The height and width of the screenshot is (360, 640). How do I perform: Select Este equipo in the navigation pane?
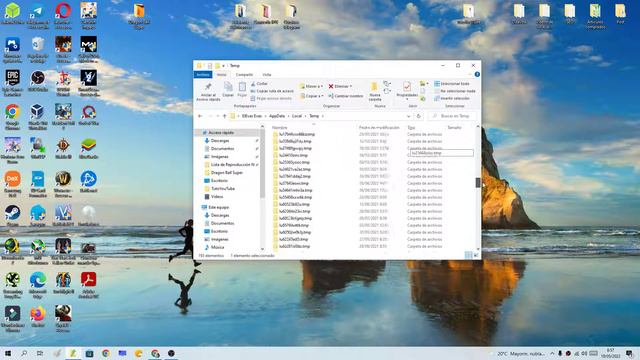[x=218, y=207]
